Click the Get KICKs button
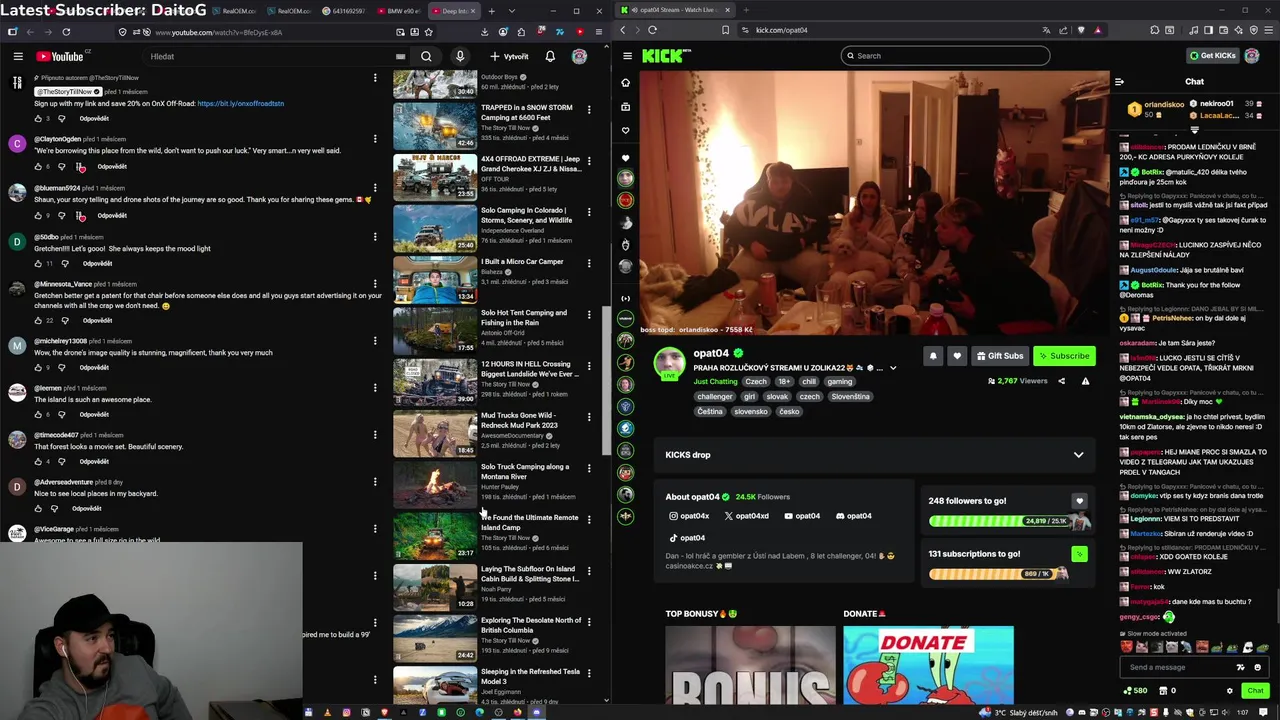The height and width of the screenshot is (720, 1280). [x=1213, y=56]
